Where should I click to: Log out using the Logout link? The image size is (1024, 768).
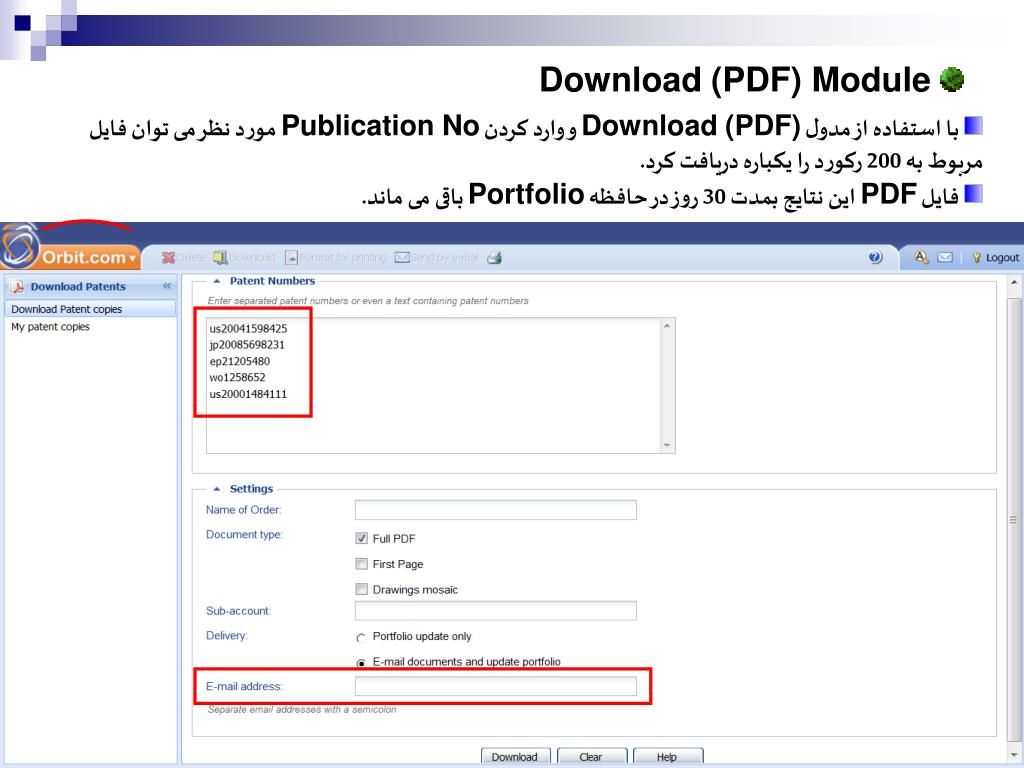click(x=996, y=258)
